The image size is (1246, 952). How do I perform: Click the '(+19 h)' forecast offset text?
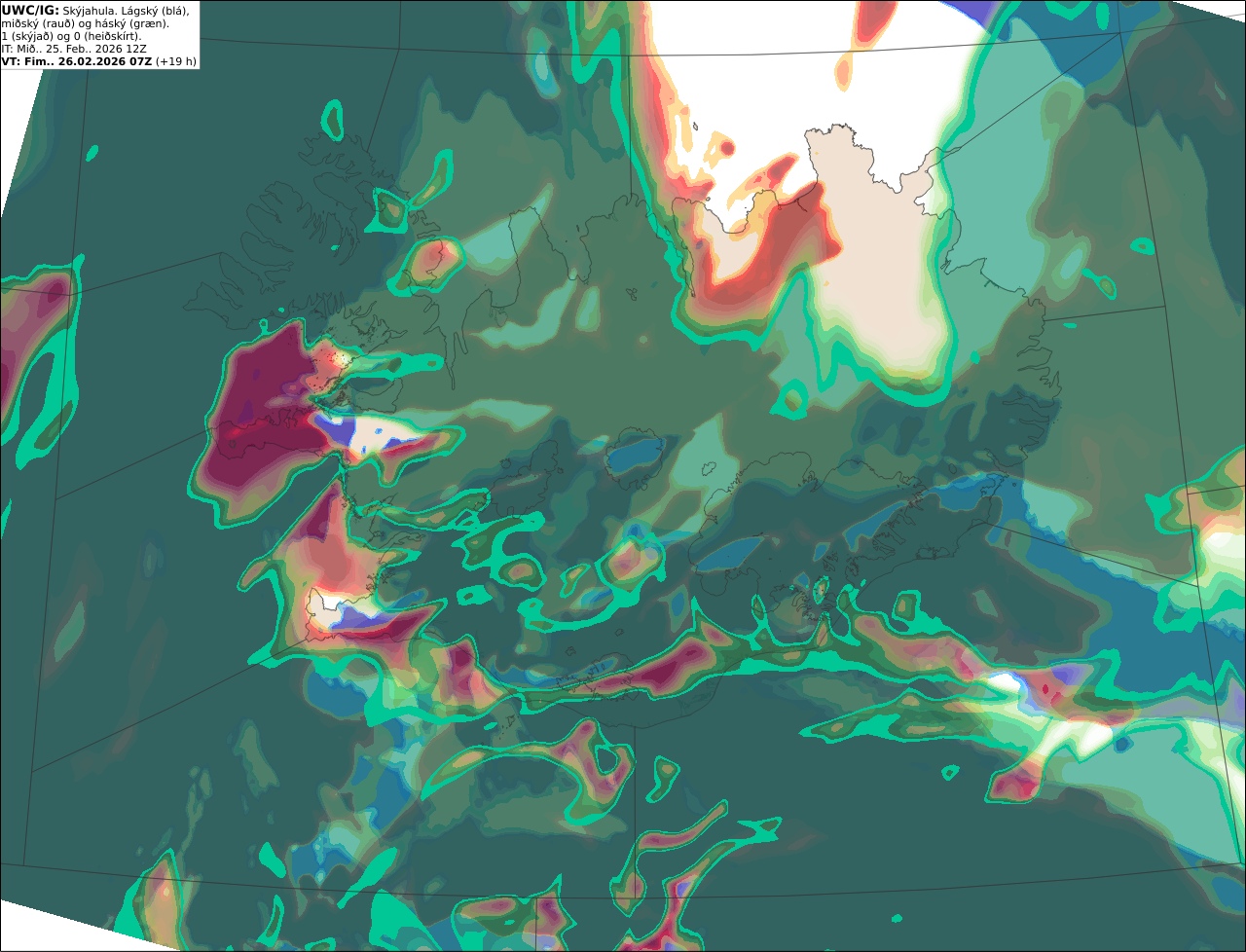[176, 61]
